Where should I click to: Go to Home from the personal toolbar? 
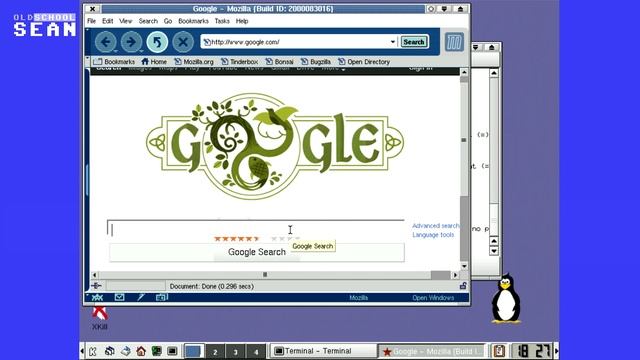click(x=154, y=62)
